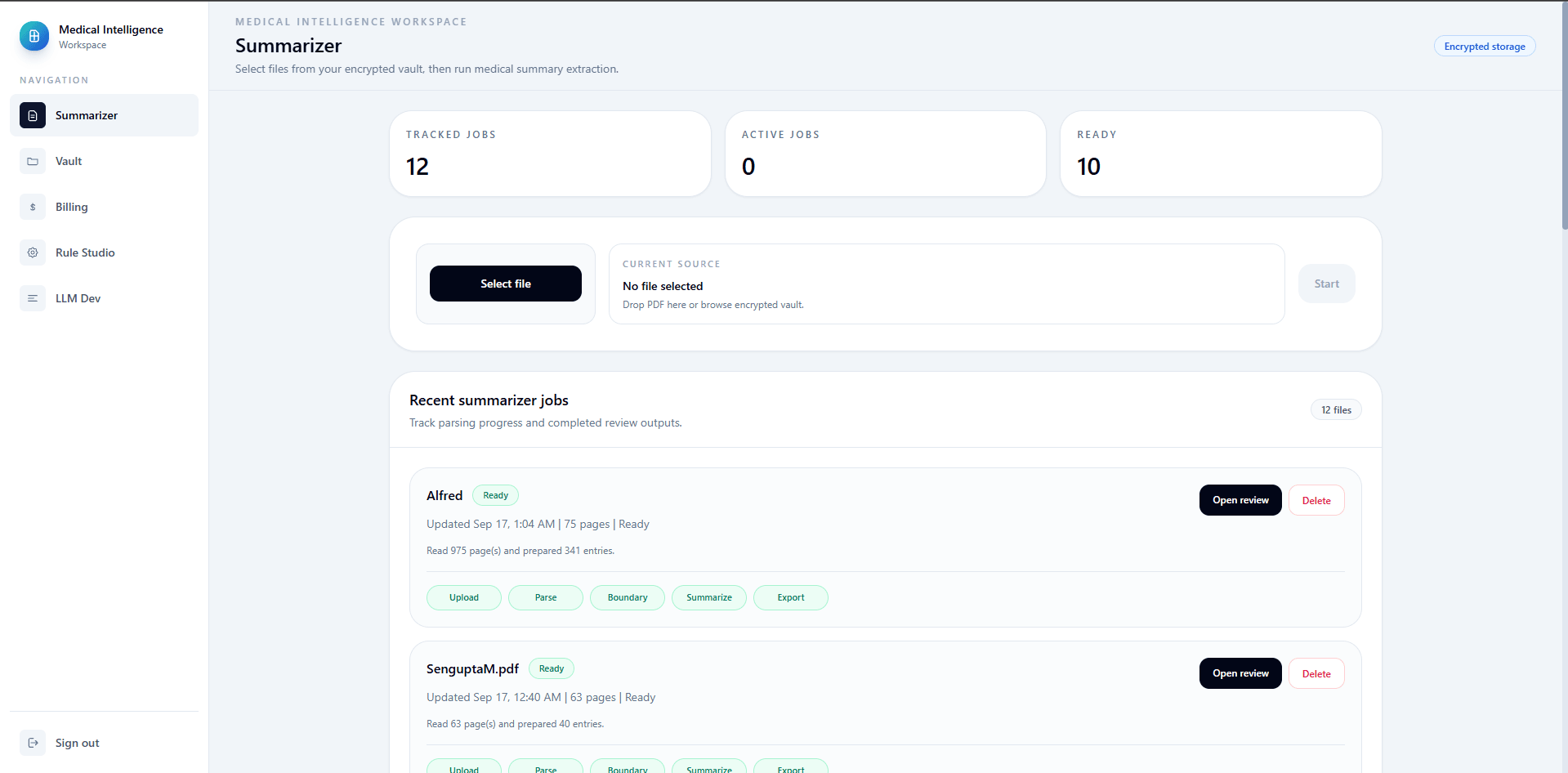The width and height of the screenshot is (1568, 773).
Task: Click the 'Recent summarizer jobs' heading
Action: tap(489, 400)
